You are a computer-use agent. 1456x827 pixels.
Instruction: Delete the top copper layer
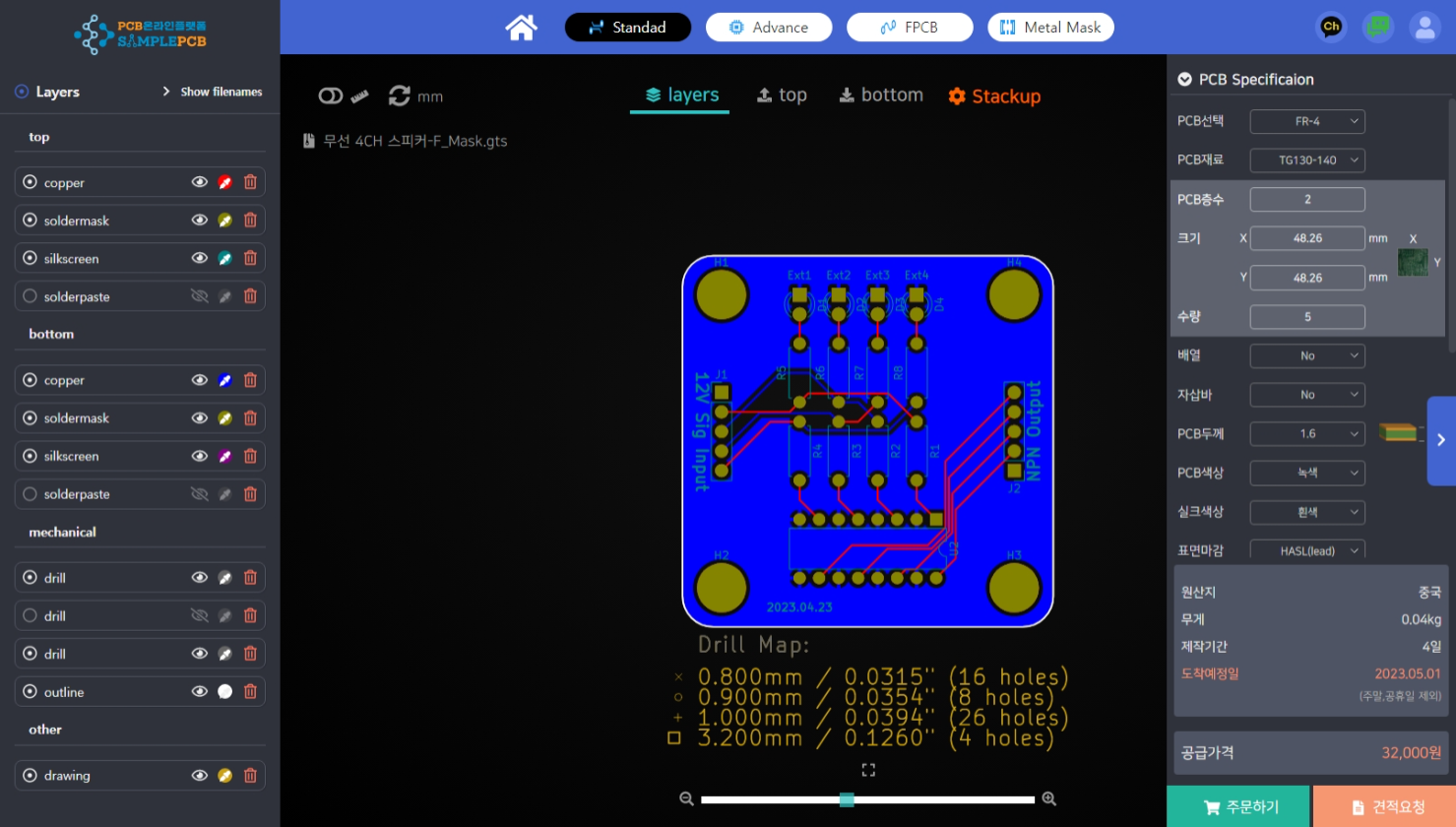pyautogui.click(x=250, y=182)
